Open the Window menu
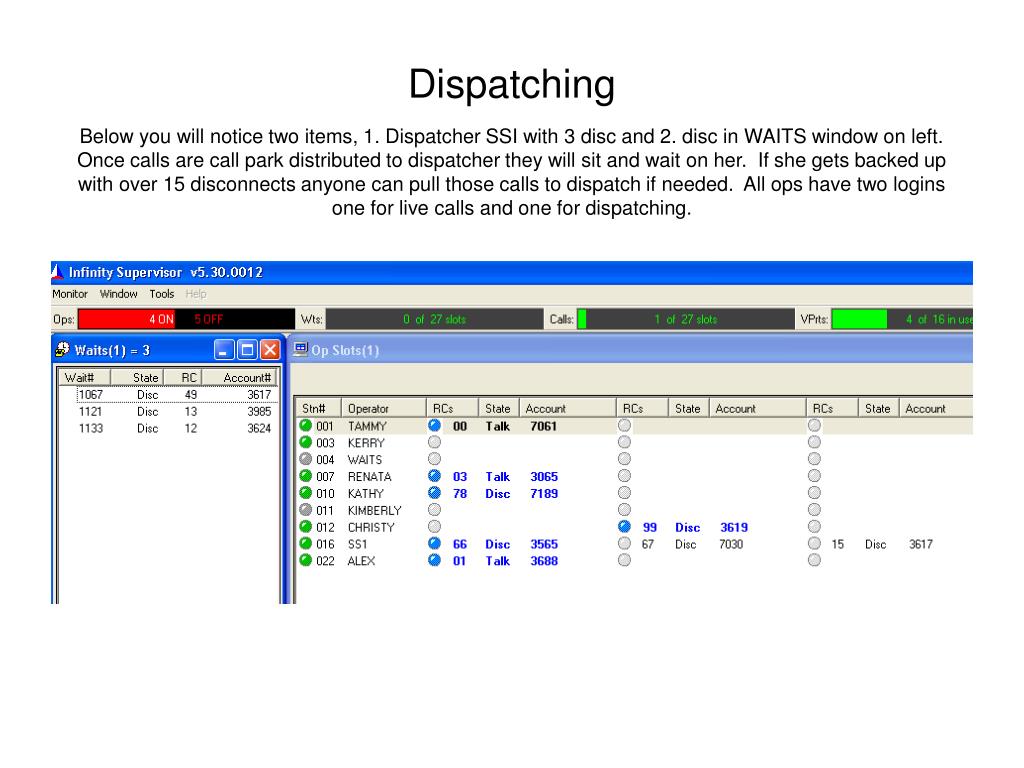Viewport: 1024px width, 768px height. click(x=118, y=294)
